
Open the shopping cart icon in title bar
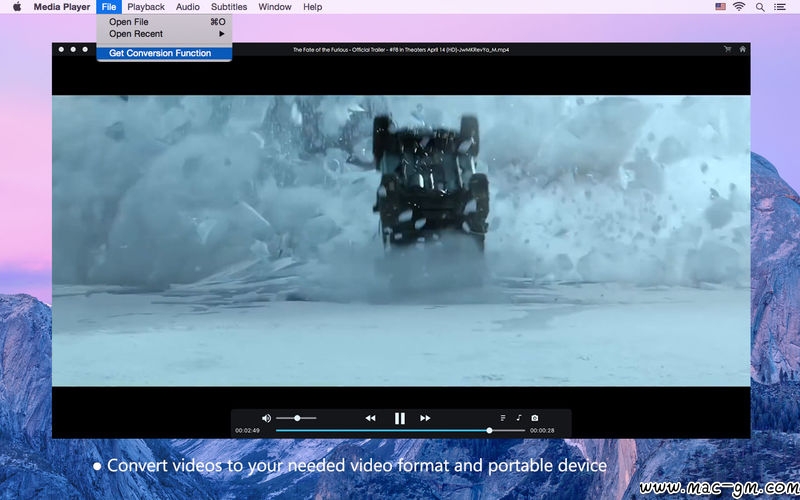click(x=728, y=49)
